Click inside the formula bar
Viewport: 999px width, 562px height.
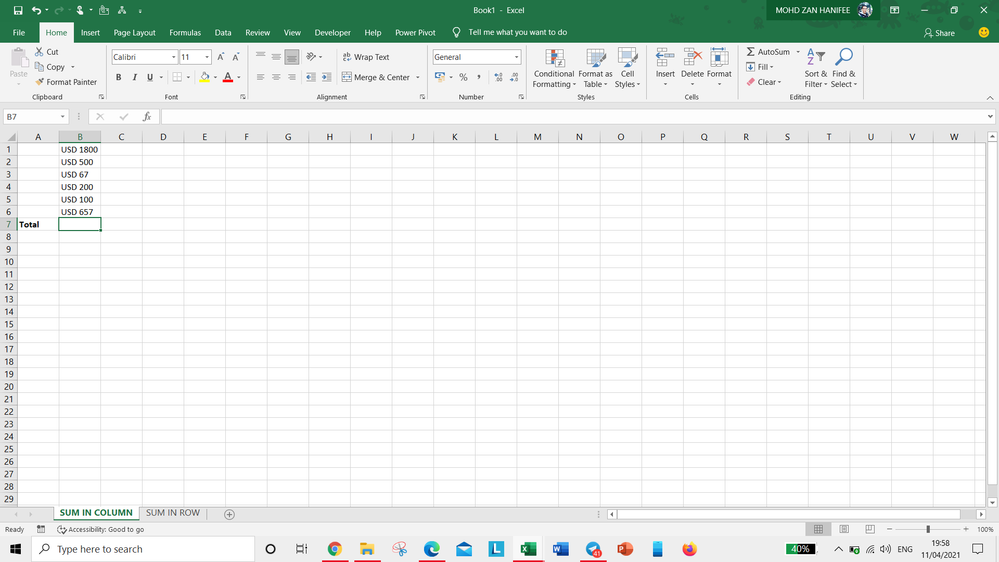pos(573,117)
